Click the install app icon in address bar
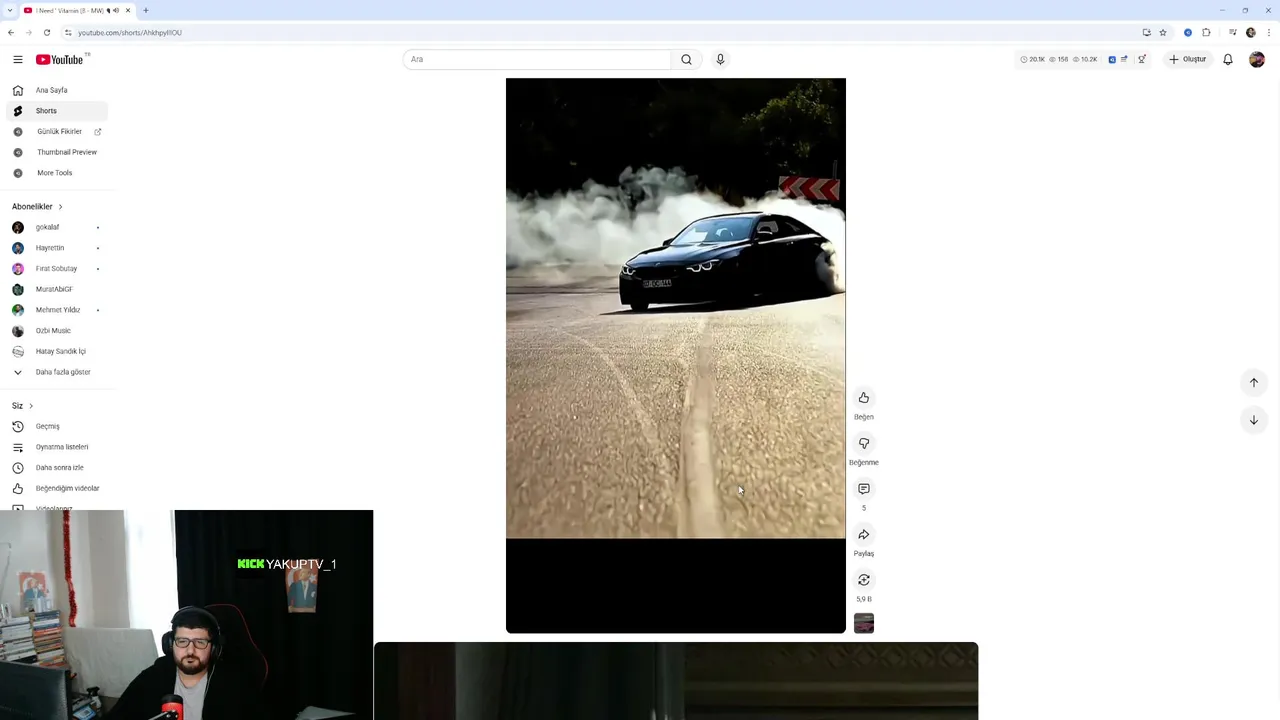This screenshot has height=720, width=1280. [x=1146, y=32]
